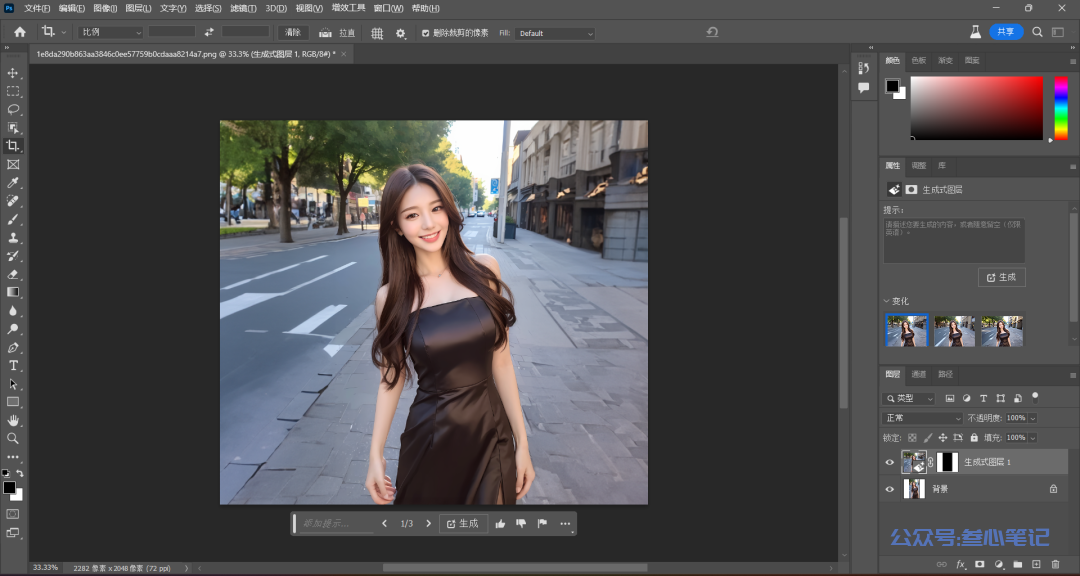Click the 共享 share button
The height and width of the screenshot is (576, 1080).
[x=1006, y=32]
